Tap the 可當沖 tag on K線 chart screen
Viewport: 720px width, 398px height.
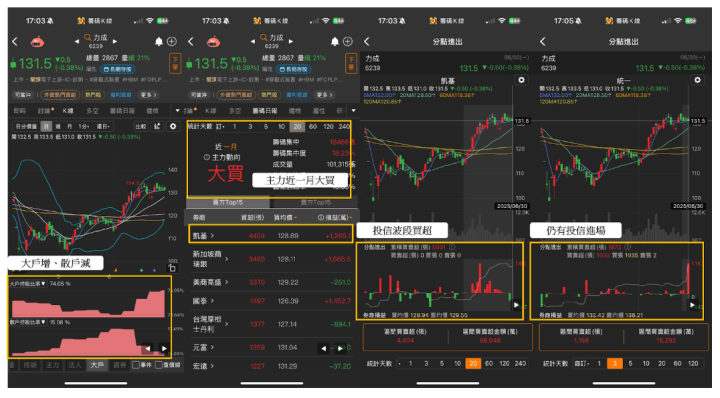click(x=23, y=95)
